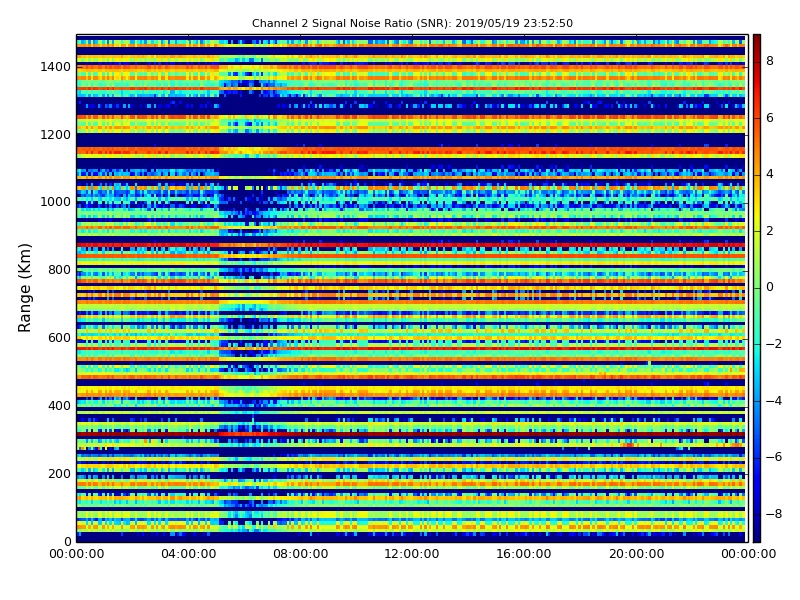The image size is (800, 600).
Task: Click the Range (Km) axis label
Action: [24, 288]
